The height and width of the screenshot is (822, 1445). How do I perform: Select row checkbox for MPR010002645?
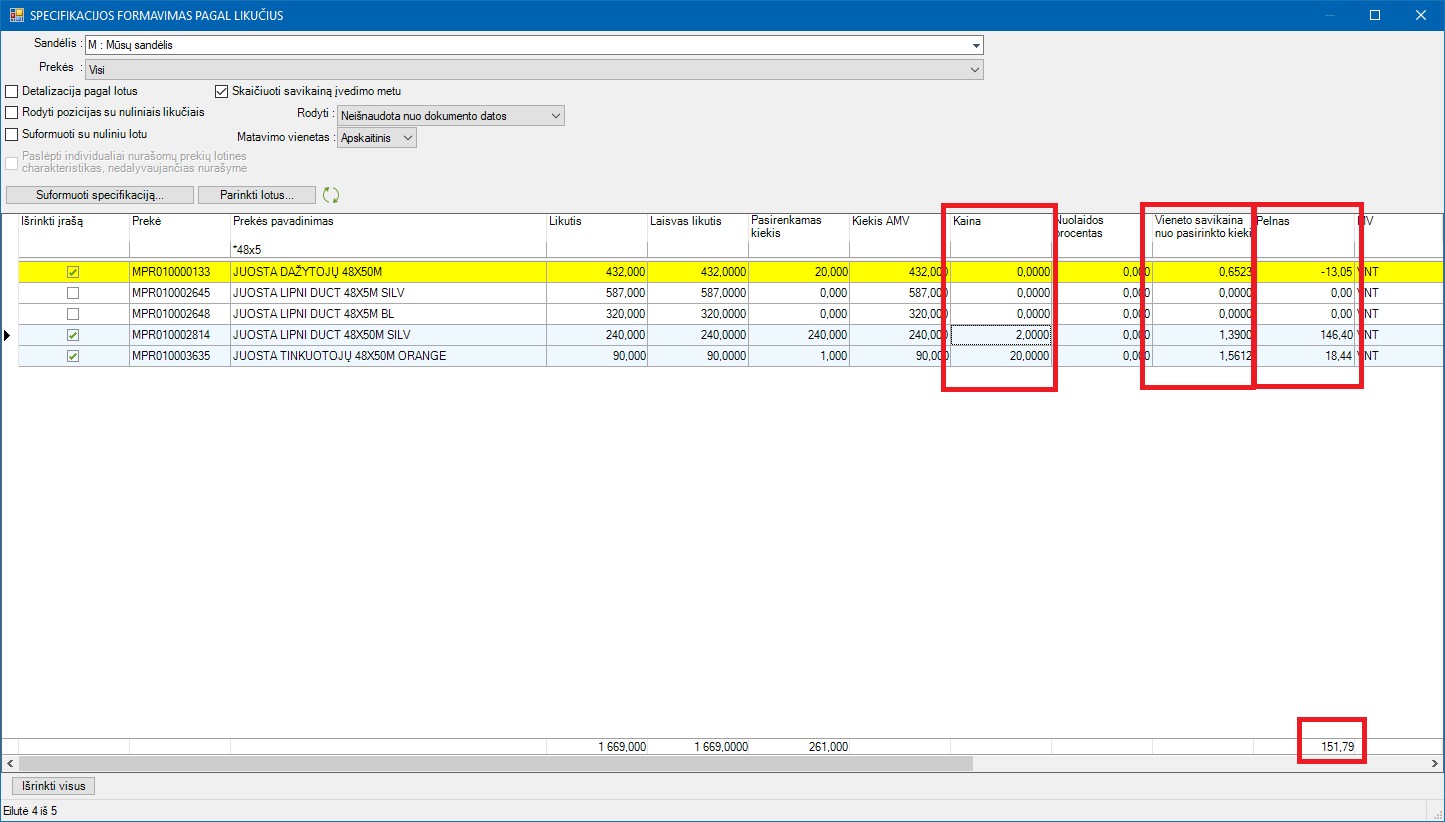(x=72, y=293)
